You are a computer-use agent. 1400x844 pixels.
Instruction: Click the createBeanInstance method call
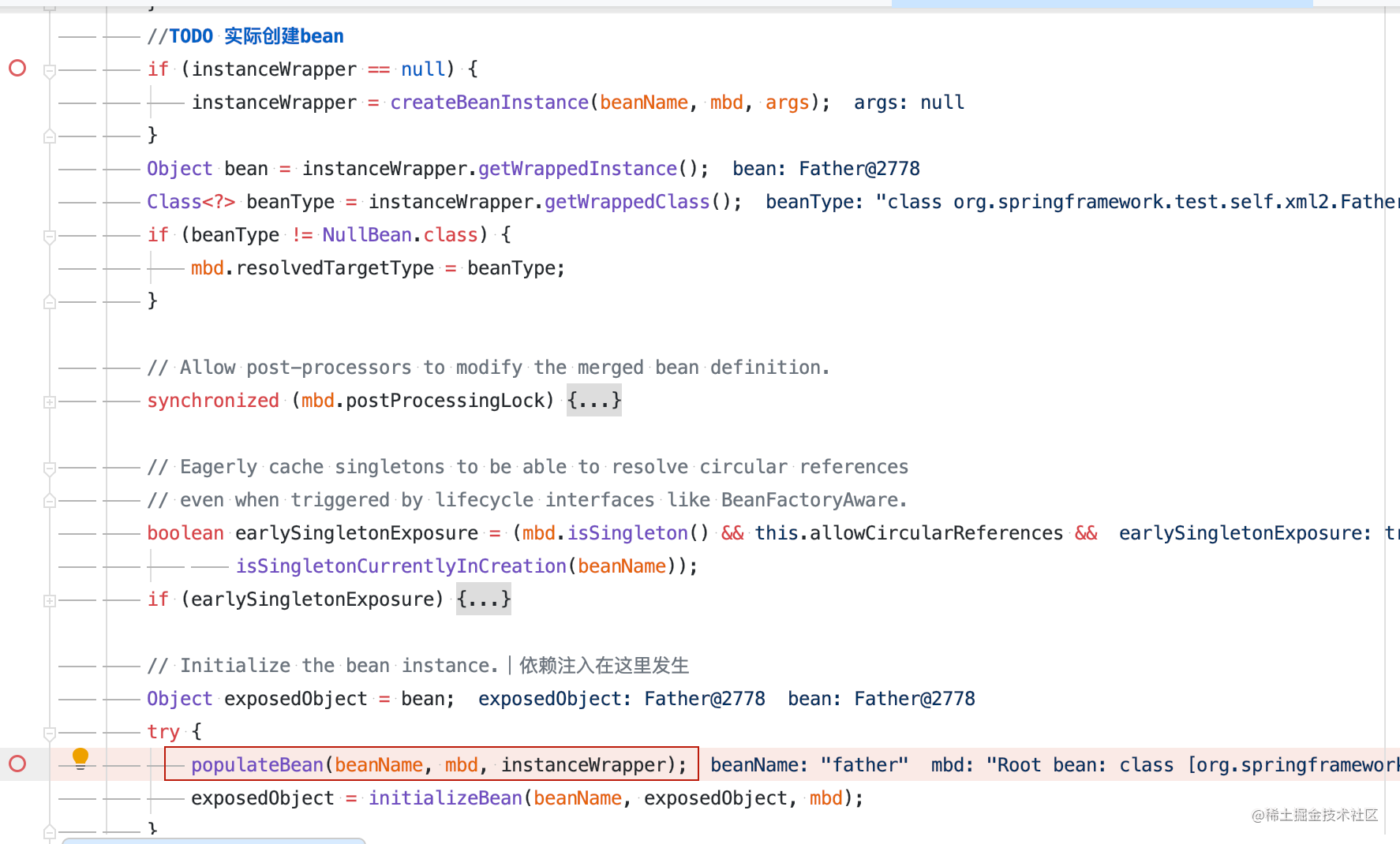tap(489, 103)
